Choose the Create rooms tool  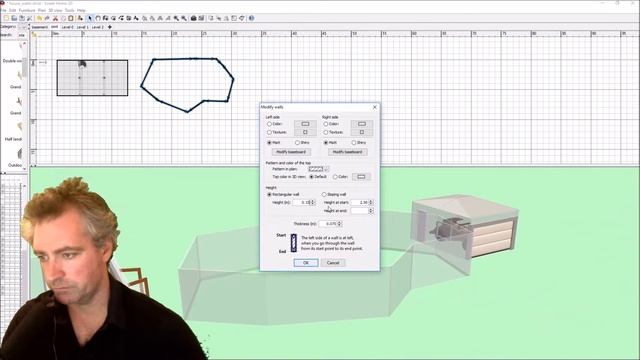(113, 18)
